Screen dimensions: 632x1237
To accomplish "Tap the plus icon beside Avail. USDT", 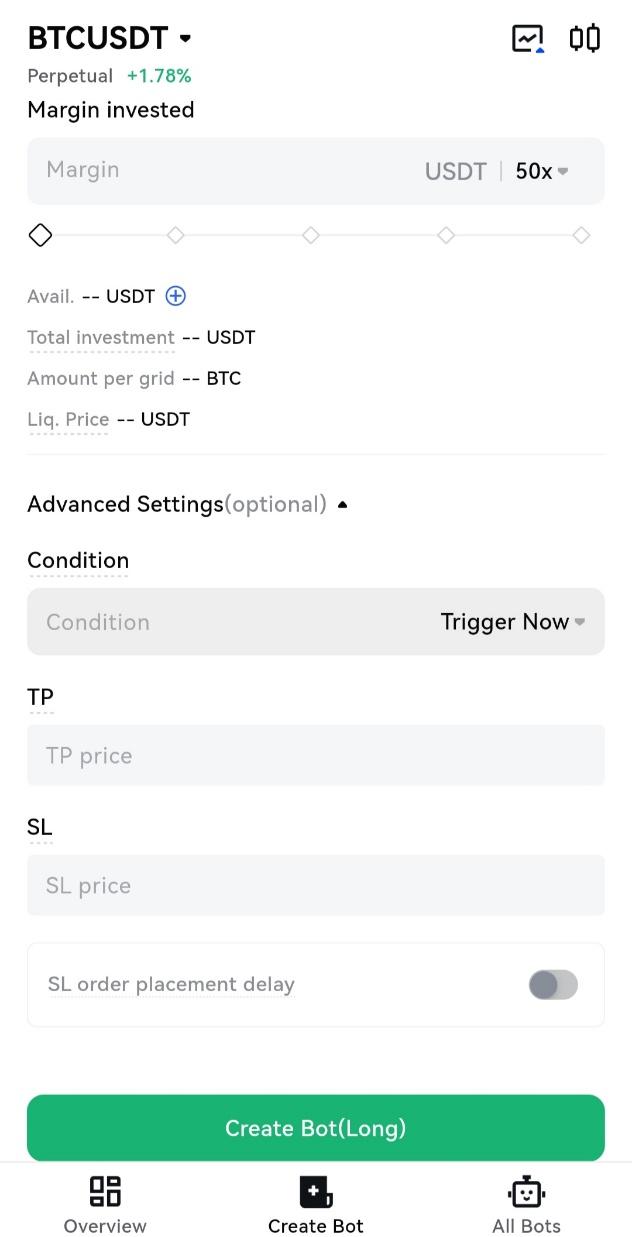I will click(176, 296).
